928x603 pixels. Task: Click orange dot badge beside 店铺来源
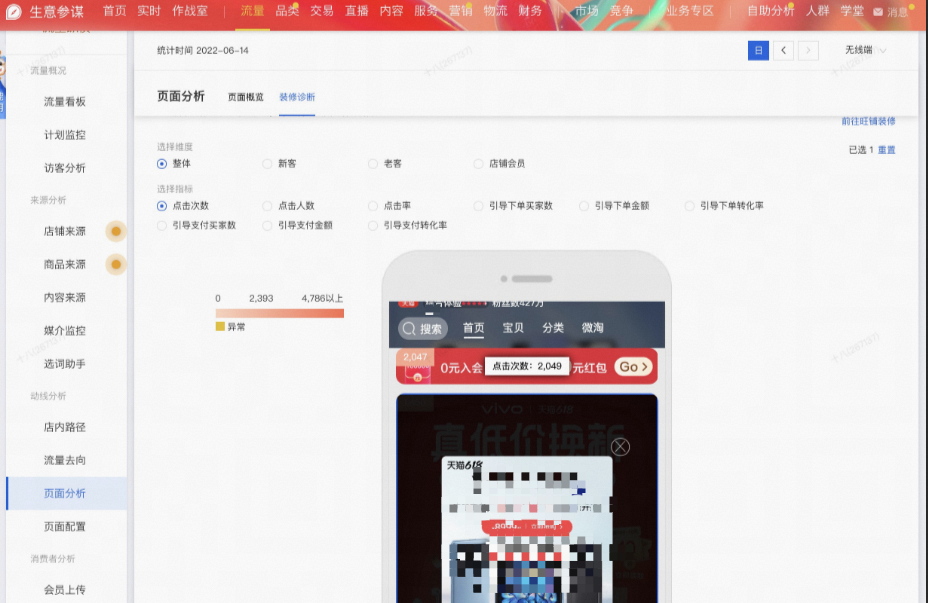point(116,231)
